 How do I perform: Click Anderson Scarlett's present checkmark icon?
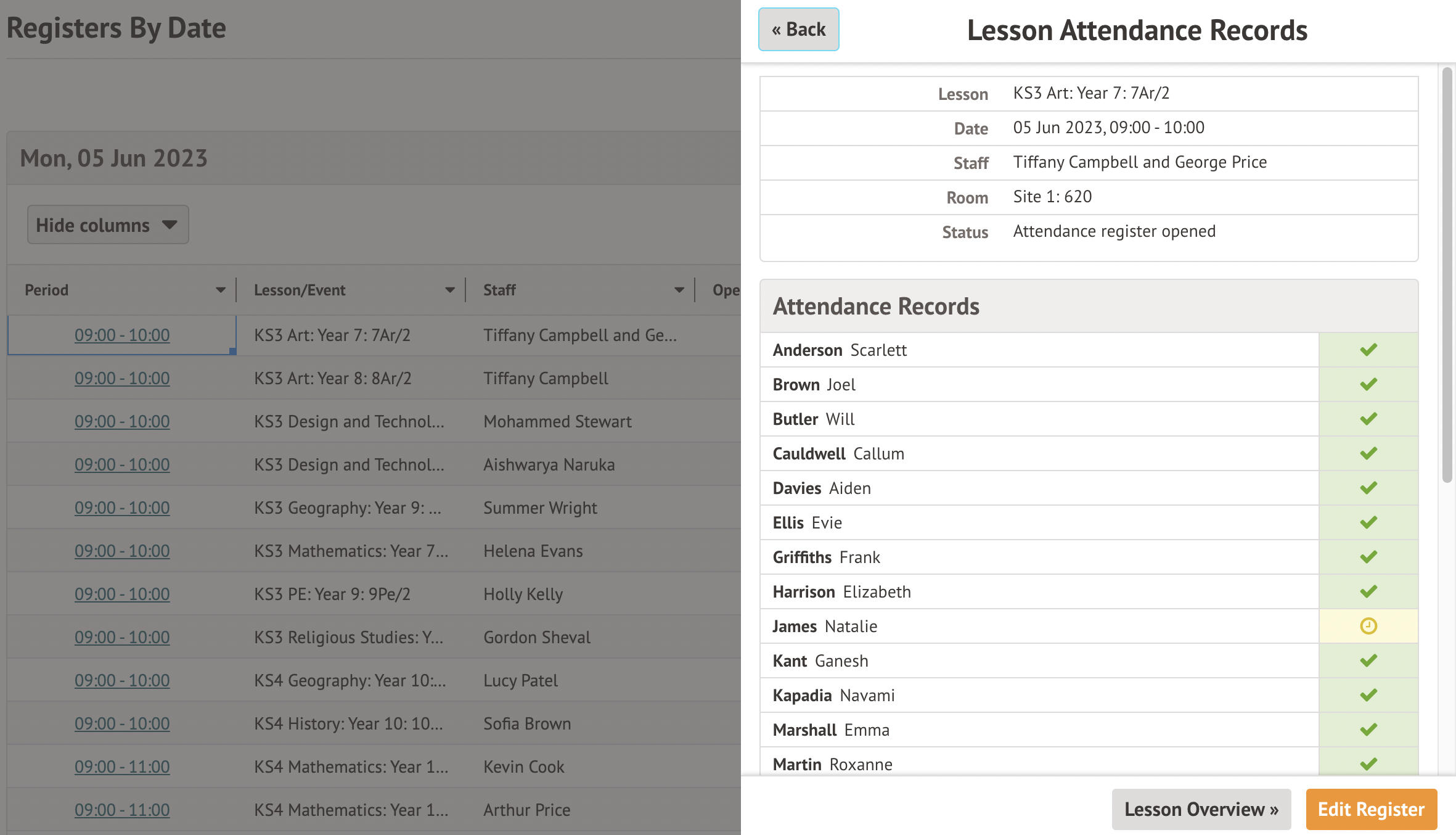pyautogui.click(x=1368, y=350)
